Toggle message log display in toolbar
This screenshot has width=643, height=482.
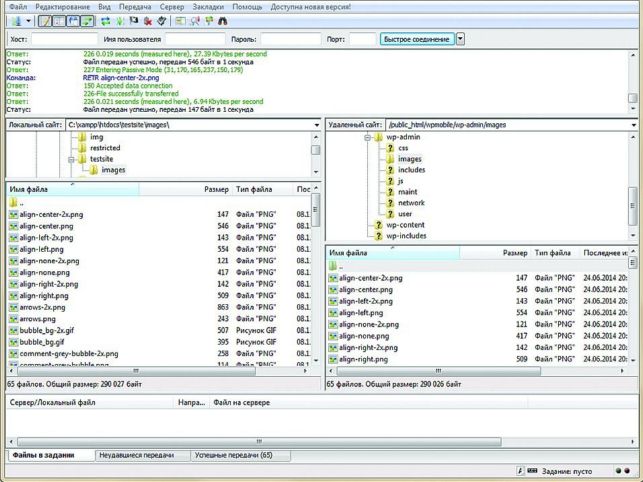(45, 21)
